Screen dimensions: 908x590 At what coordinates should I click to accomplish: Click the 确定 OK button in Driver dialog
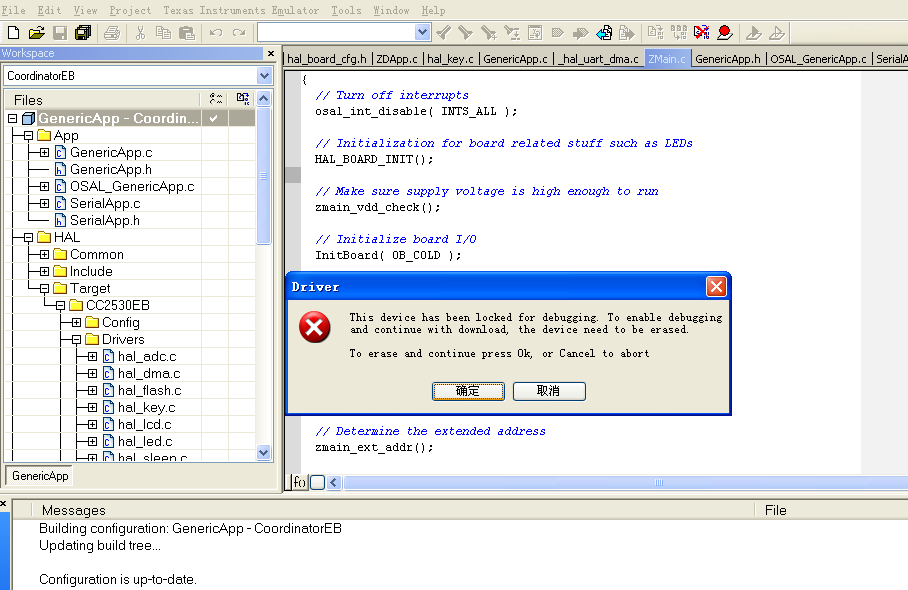coord(468,391)
